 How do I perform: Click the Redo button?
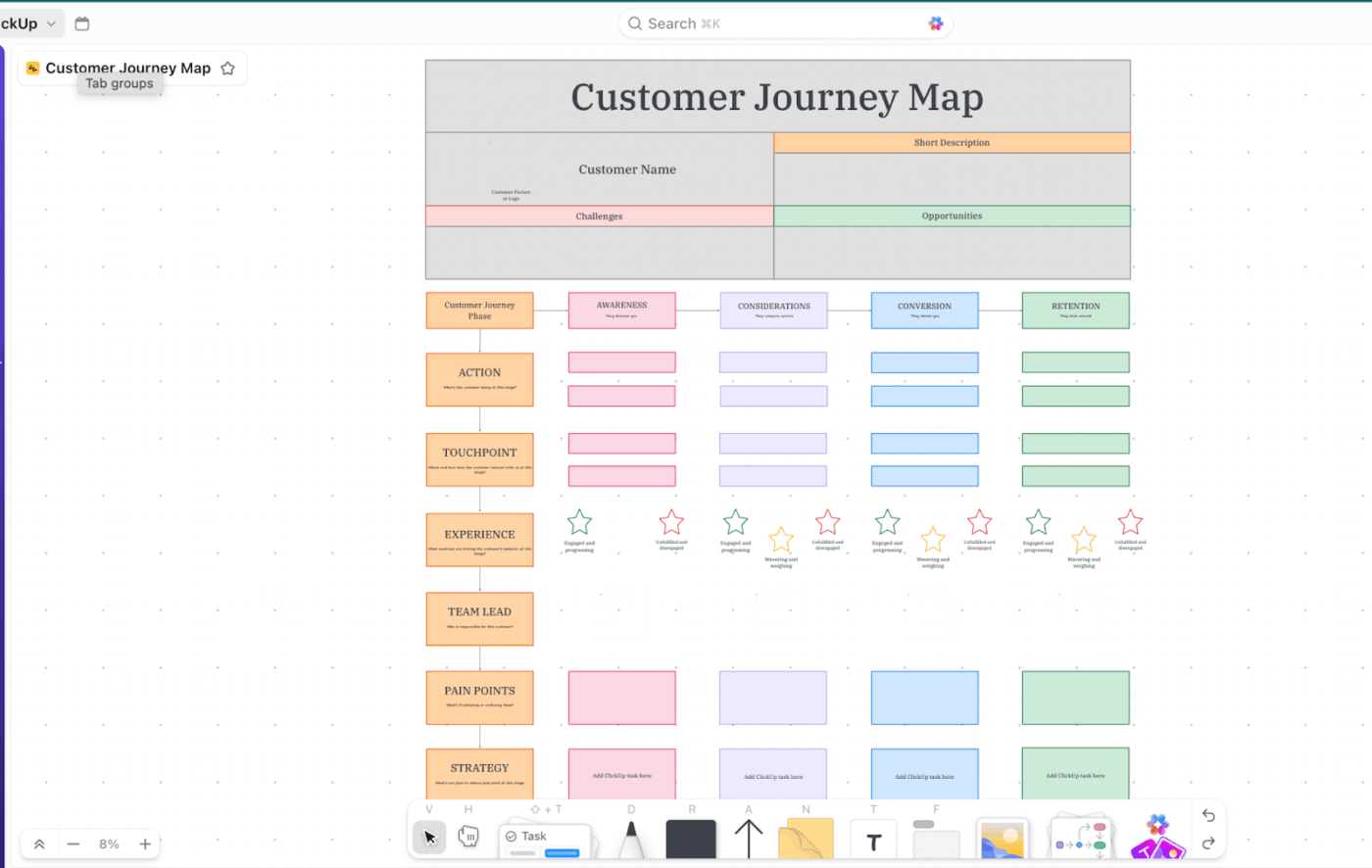pos(1208,844)
